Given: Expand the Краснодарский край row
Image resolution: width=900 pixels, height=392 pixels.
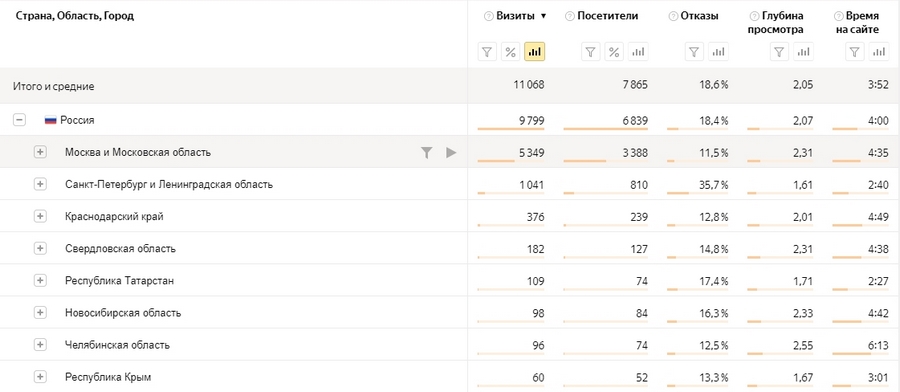Looking at the screenshot, I should [40, 216].
